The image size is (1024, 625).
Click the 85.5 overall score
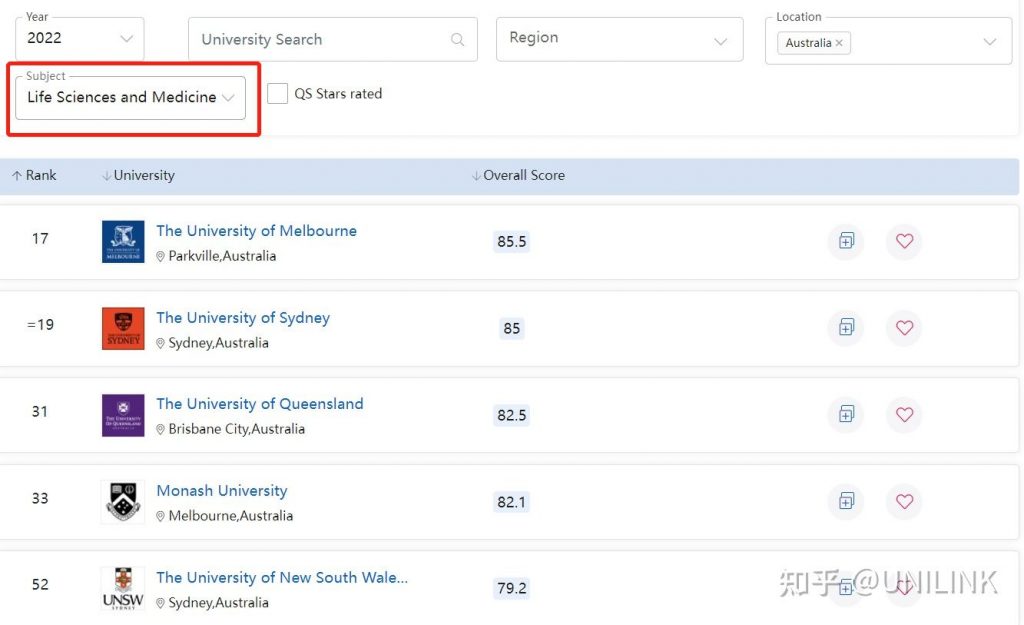pos(511,242)
